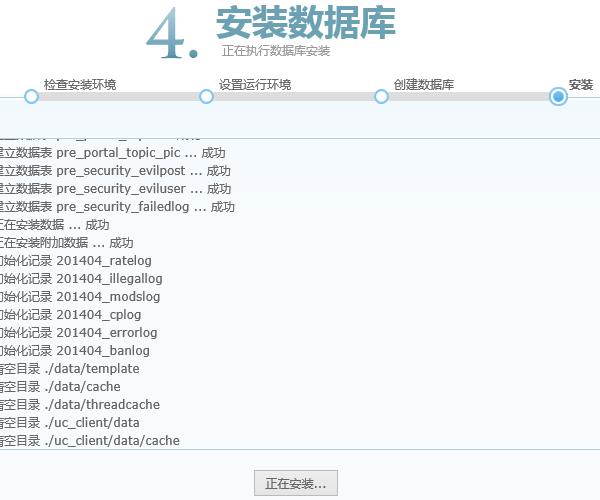Screen dimensions: 600x500
Task: Click the active 安装 step circle
Action: click(x=558, y=96)
